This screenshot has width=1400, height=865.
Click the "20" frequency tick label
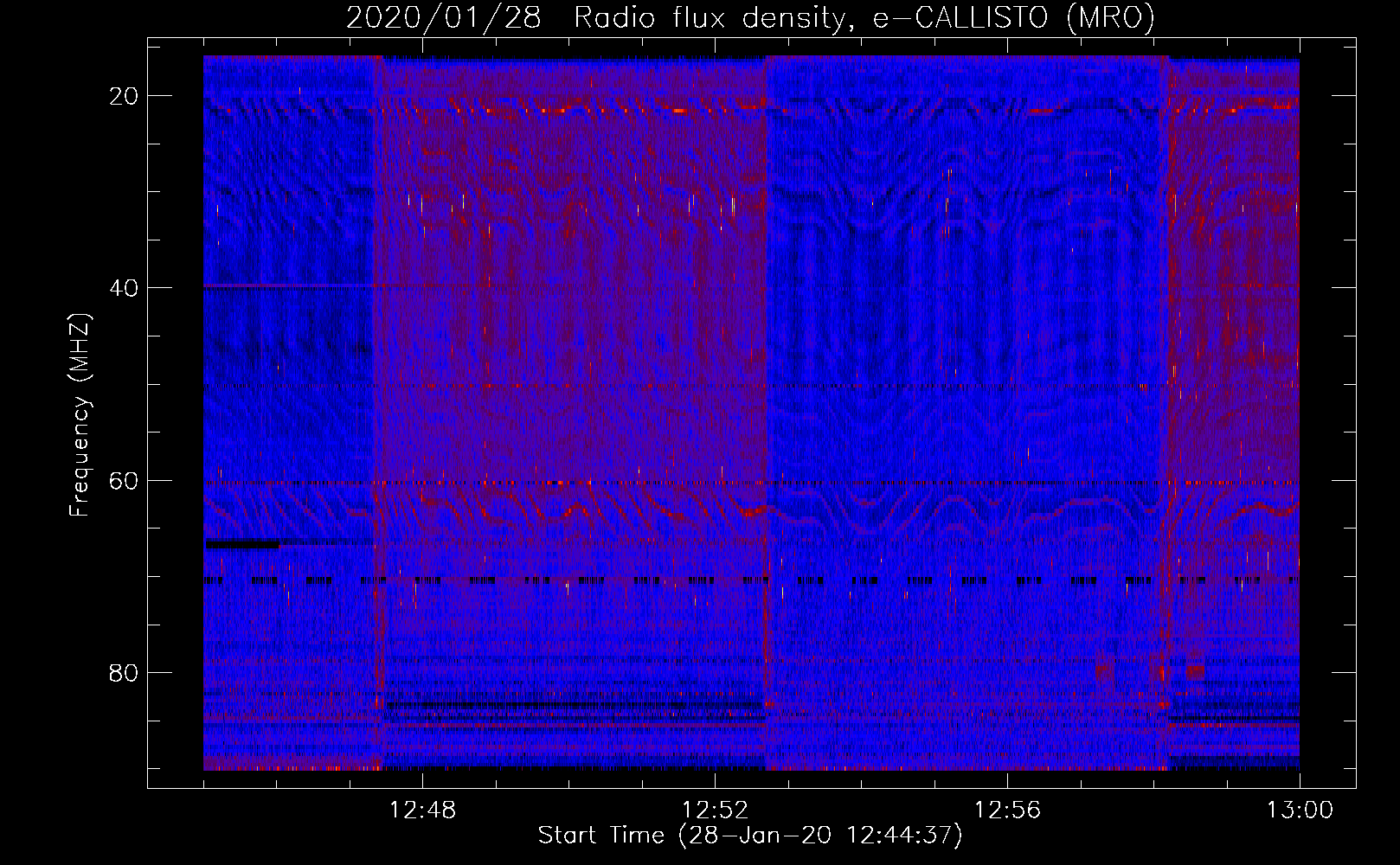(x=125, y=96)
